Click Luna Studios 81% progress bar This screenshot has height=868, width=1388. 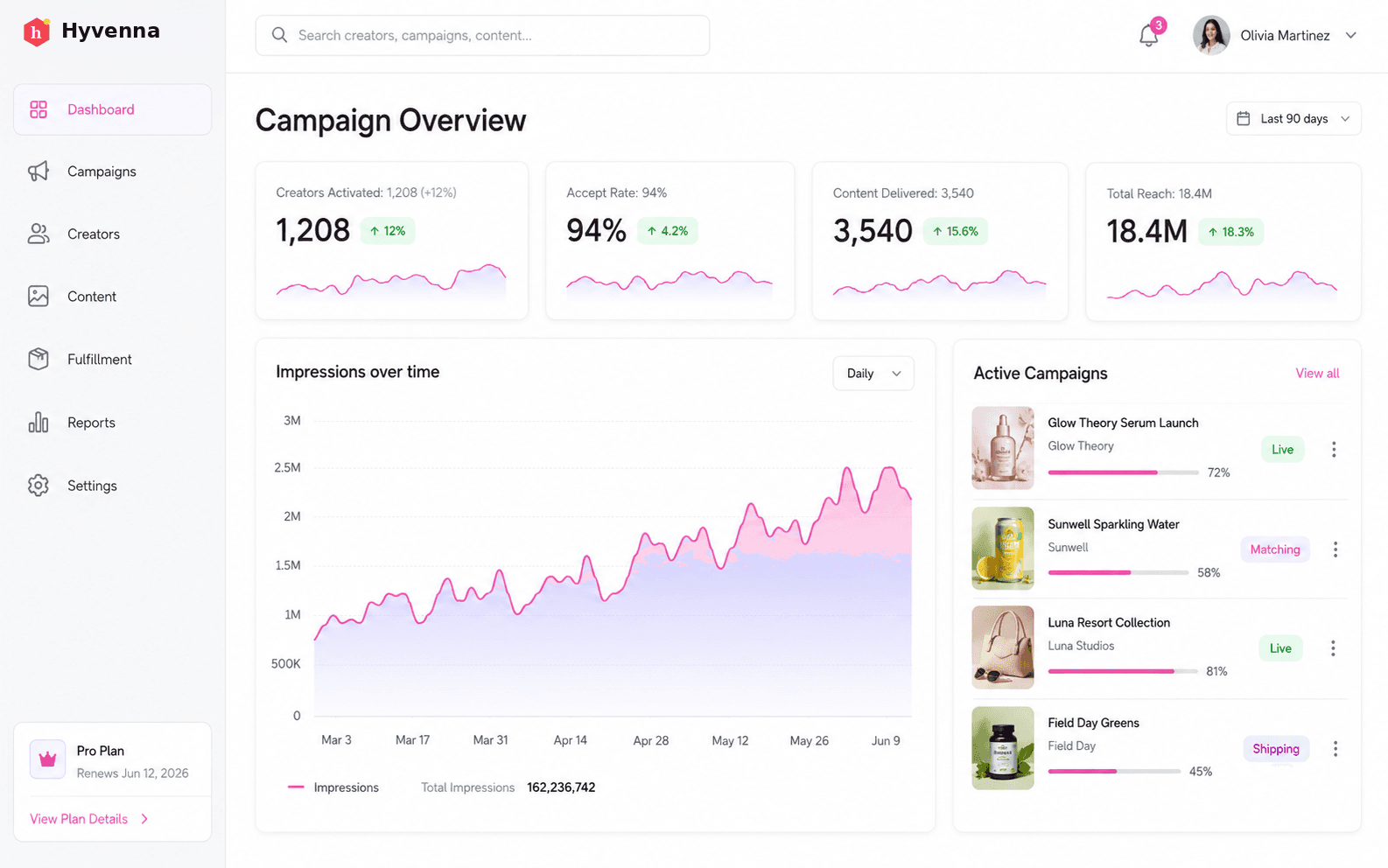pos(1123,671)
